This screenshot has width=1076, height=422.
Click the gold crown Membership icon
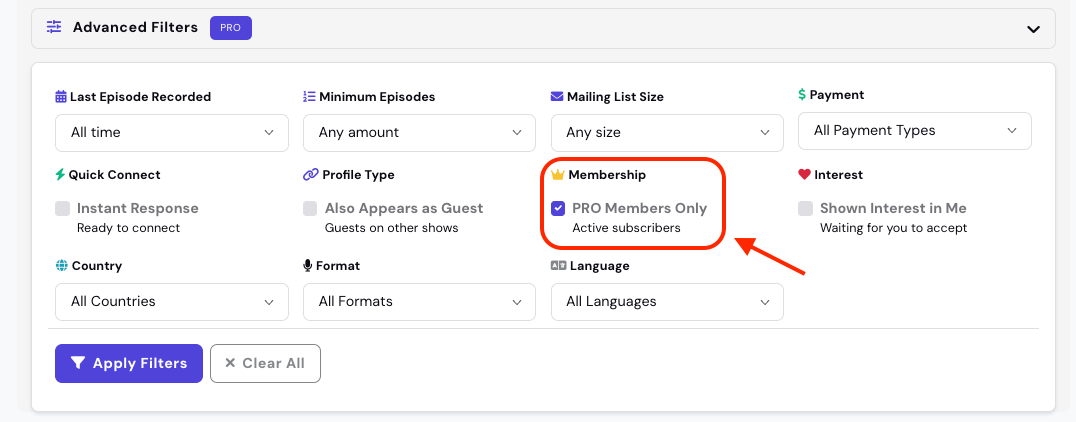click(x=558, y=175)
